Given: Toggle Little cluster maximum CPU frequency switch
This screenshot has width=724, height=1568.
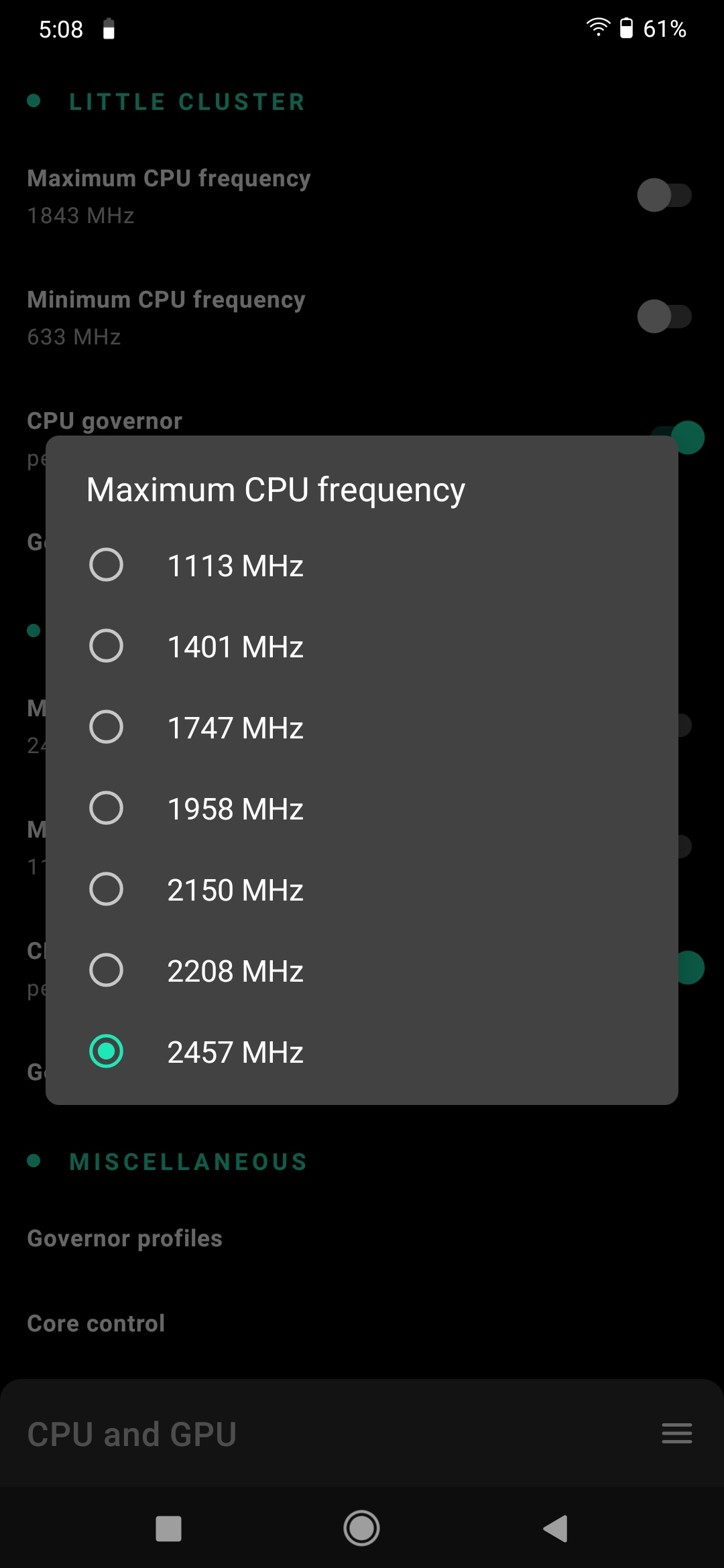Looking at the screenshot, I should (664, 195).
